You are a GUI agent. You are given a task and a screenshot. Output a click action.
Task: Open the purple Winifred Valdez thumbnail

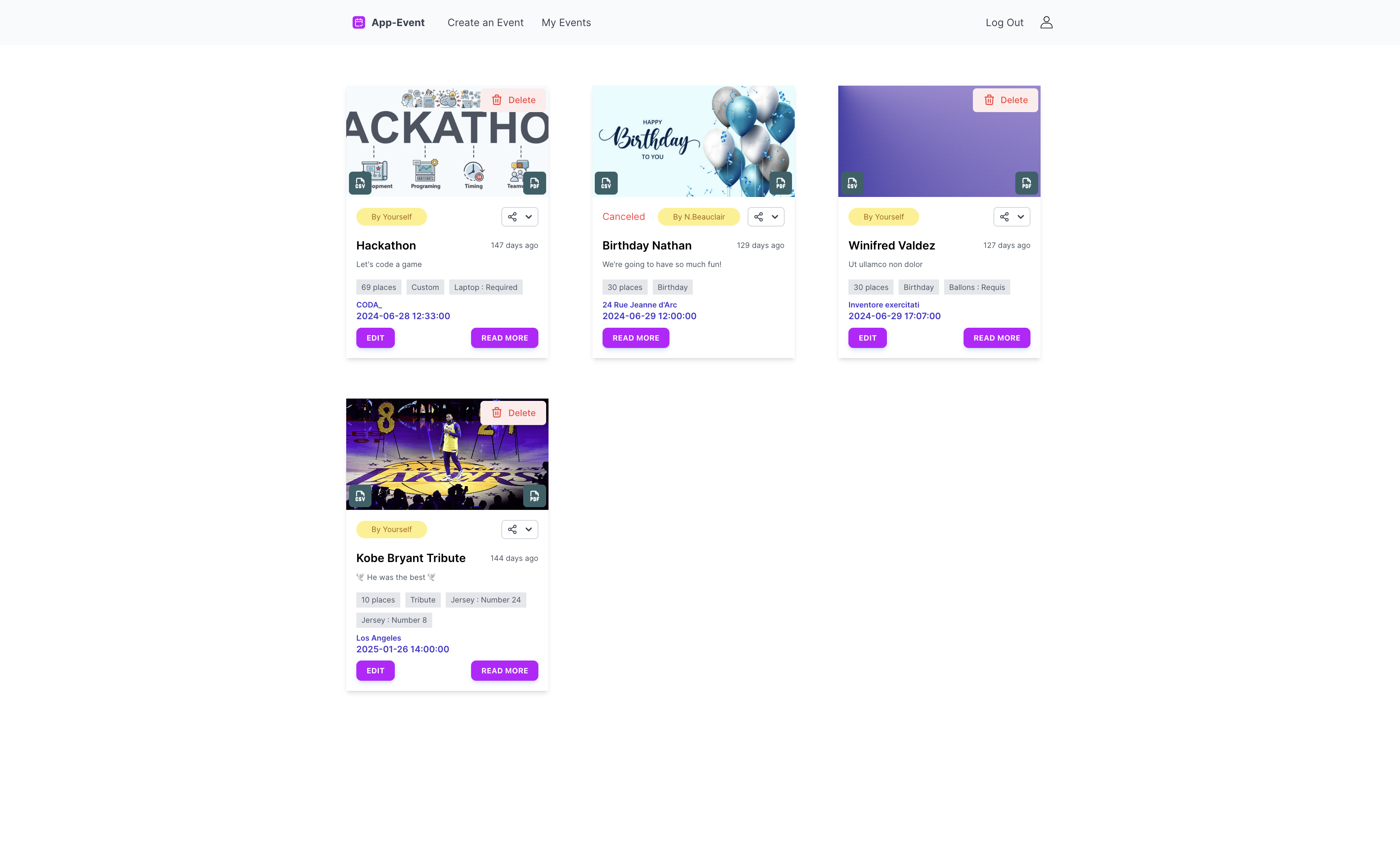click(x=939, y=141)
